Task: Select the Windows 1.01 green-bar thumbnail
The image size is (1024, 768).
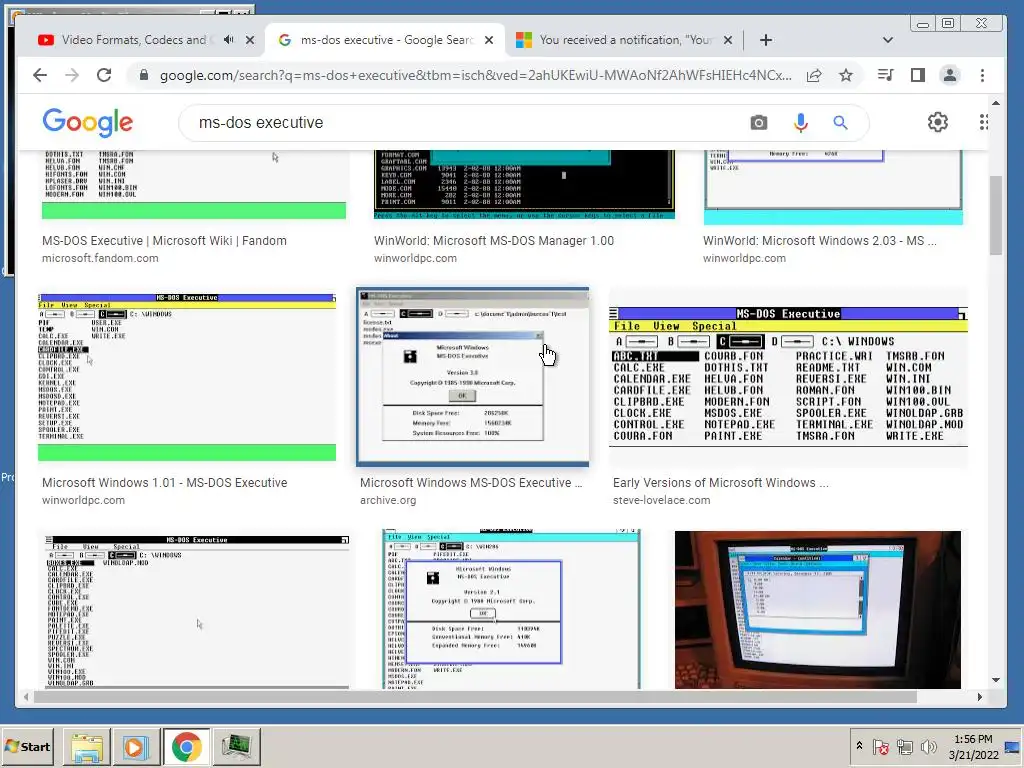Action: pos(187,377)
